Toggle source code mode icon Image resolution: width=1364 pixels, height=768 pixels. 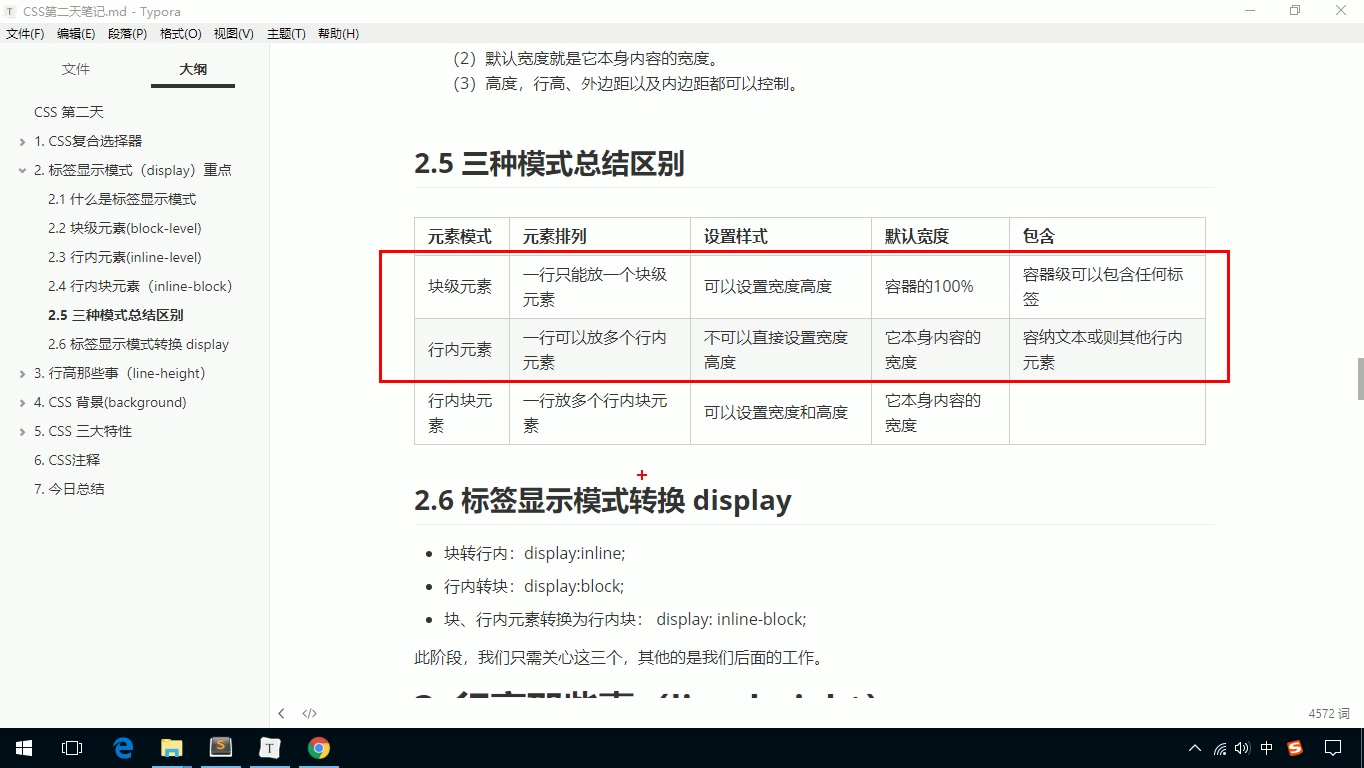click(310, 713)
